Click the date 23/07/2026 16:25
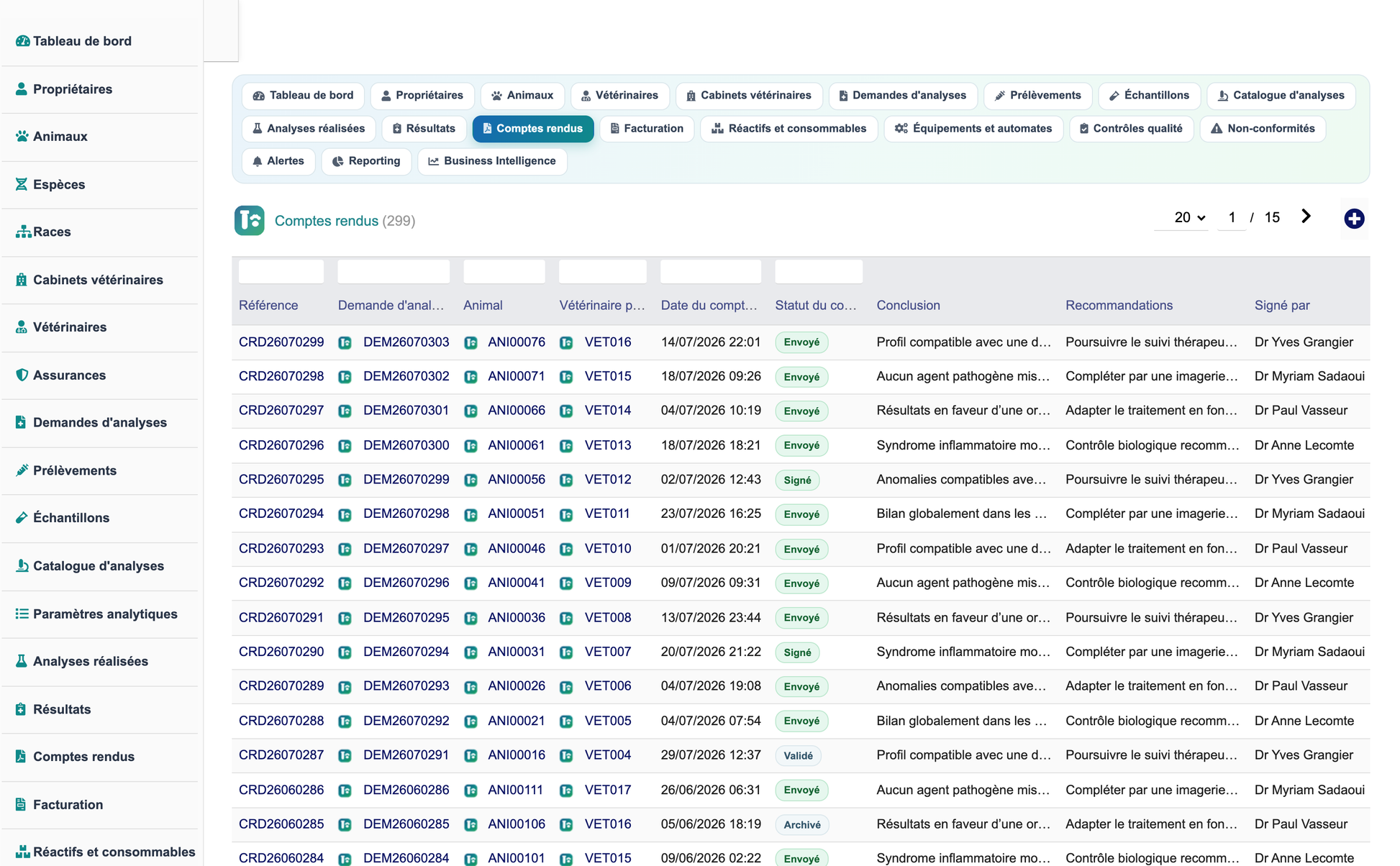This screenshot has width=1400, height=866. click(x=711, y=514)
